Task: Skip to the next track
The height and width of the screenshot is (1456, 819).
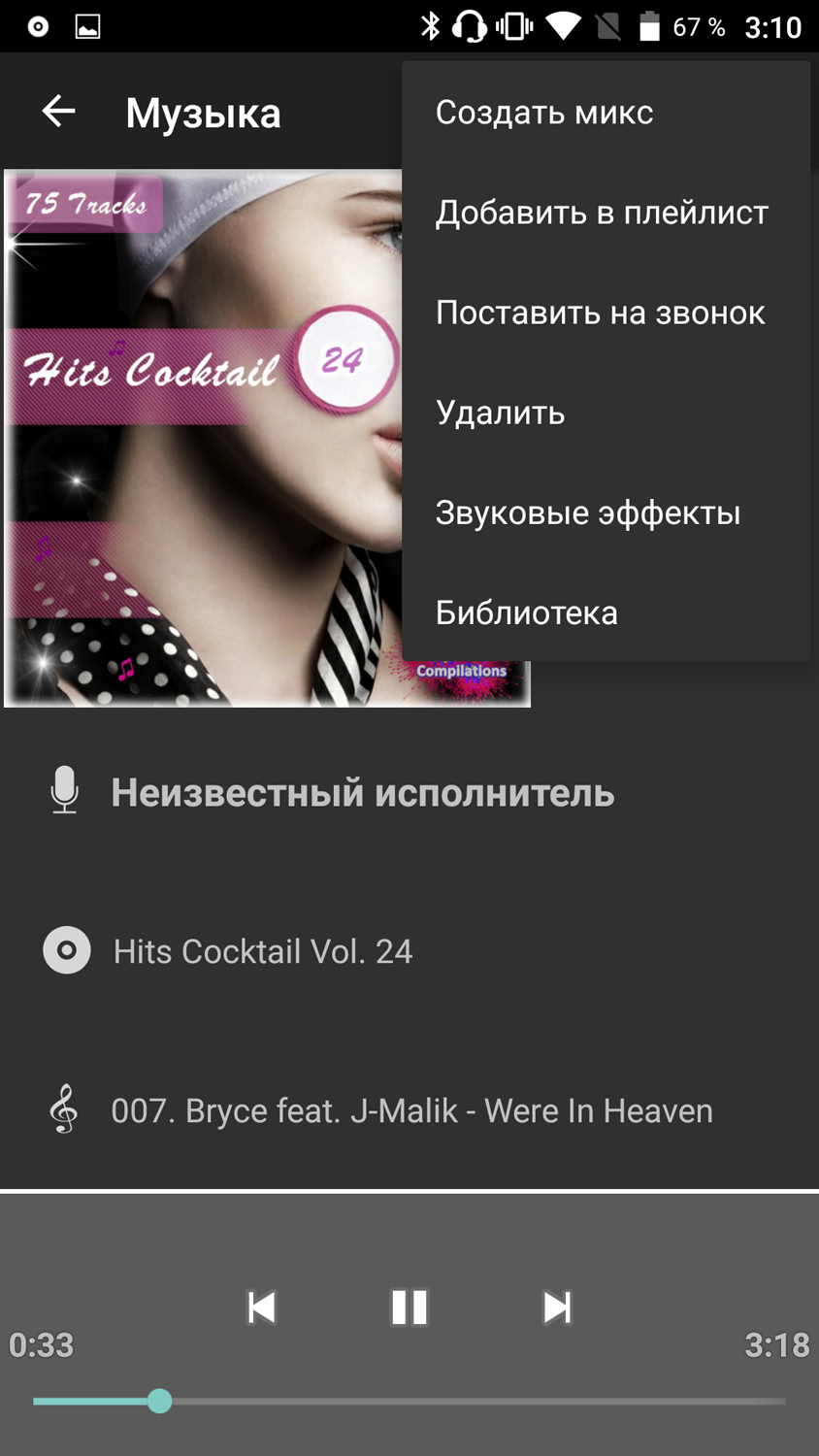Action: tap(557, 1307)
